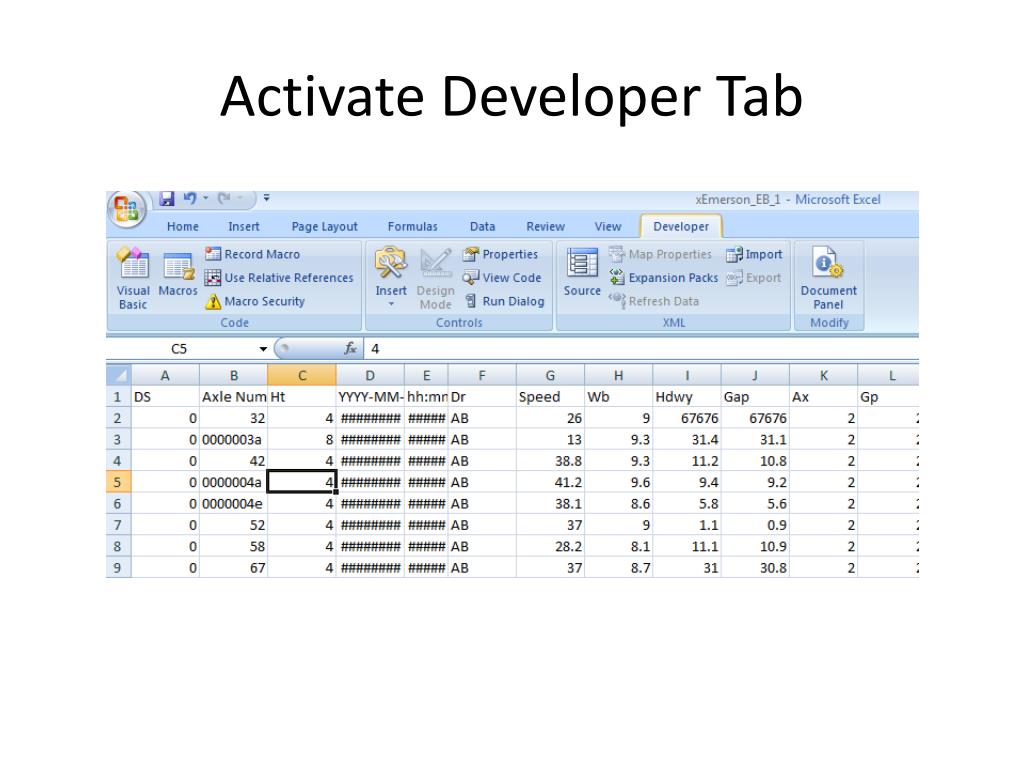Click Speed value 41.2

[x=550, y=483]
